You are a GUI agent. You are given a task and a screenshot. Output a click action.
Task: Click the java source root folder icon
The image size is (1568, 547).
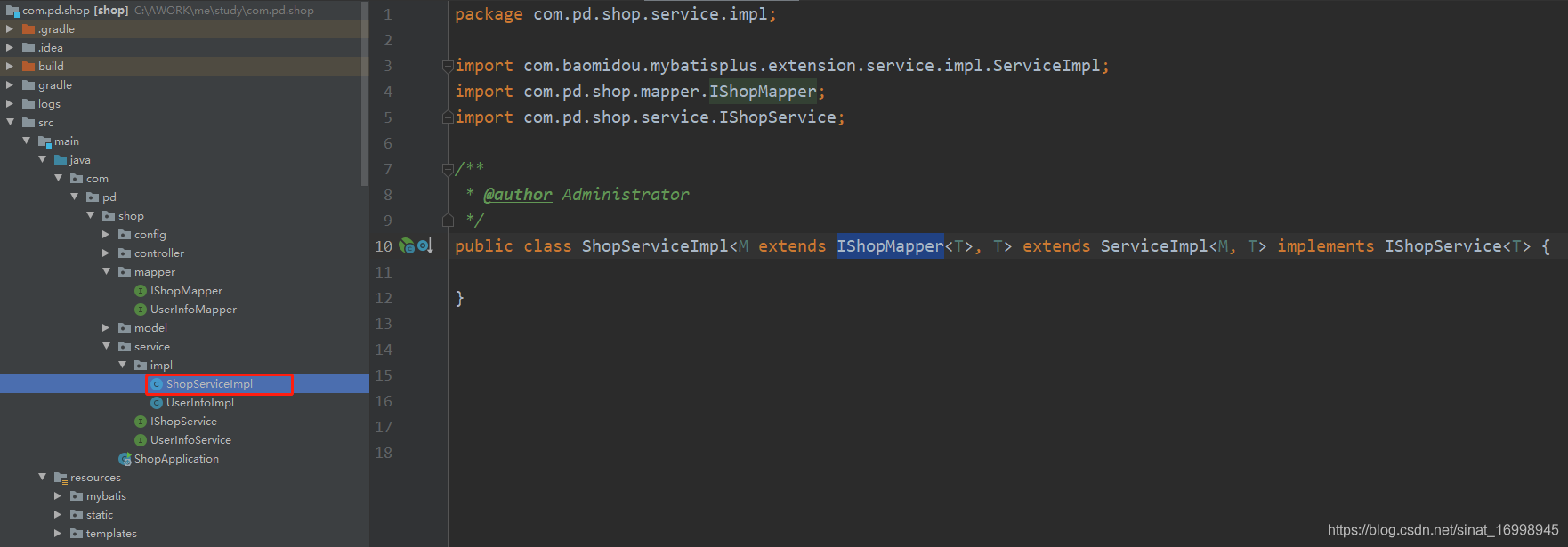tap(61, 159)
